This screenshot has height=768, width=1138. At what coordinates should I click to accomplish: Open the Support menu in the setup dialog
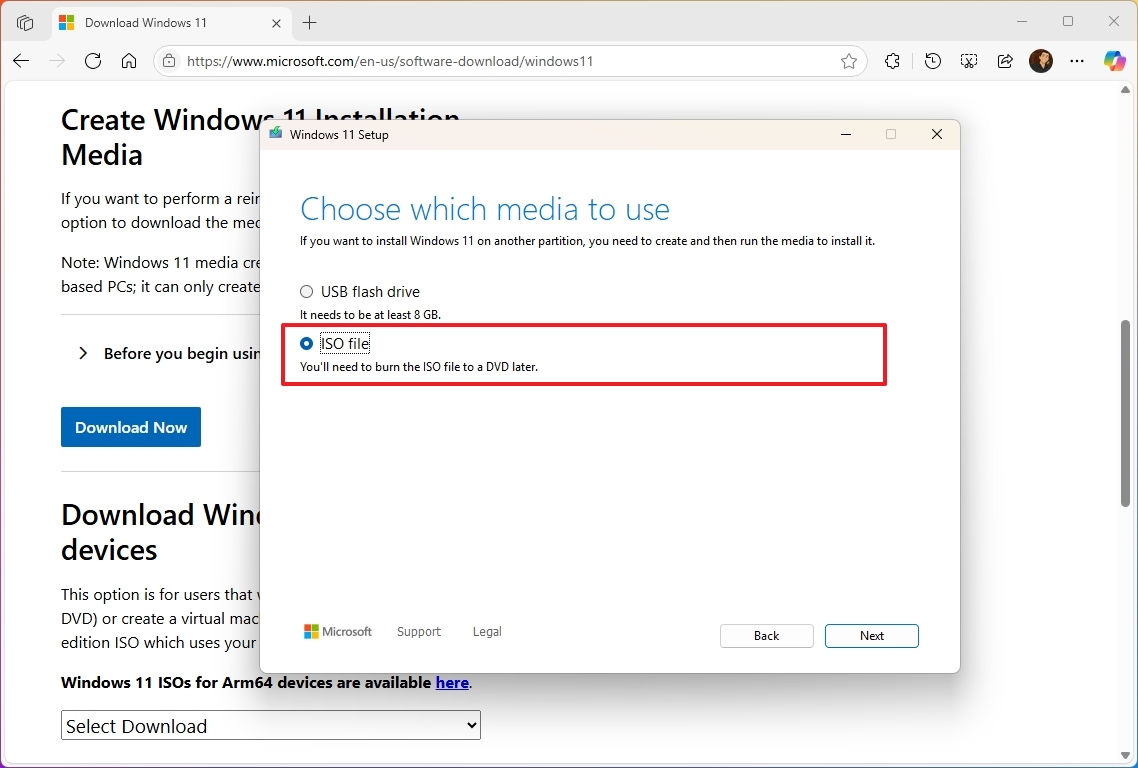point(418,631)
